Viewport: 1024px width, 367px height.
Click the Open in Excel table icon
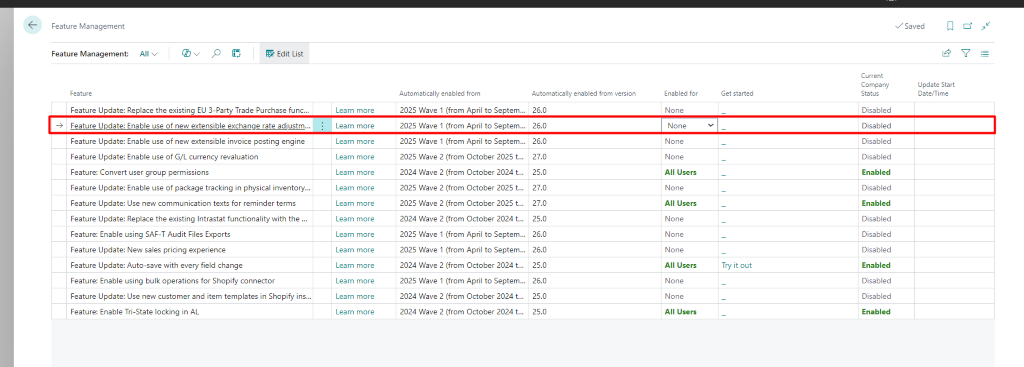(236, 54)
